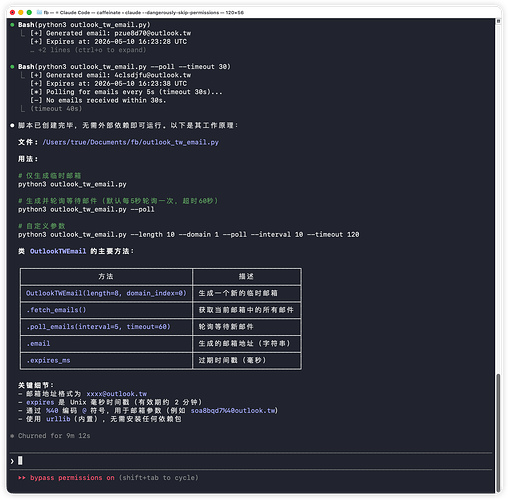Click the red close window button
508x500 pixels.
(x=12, y=12)
